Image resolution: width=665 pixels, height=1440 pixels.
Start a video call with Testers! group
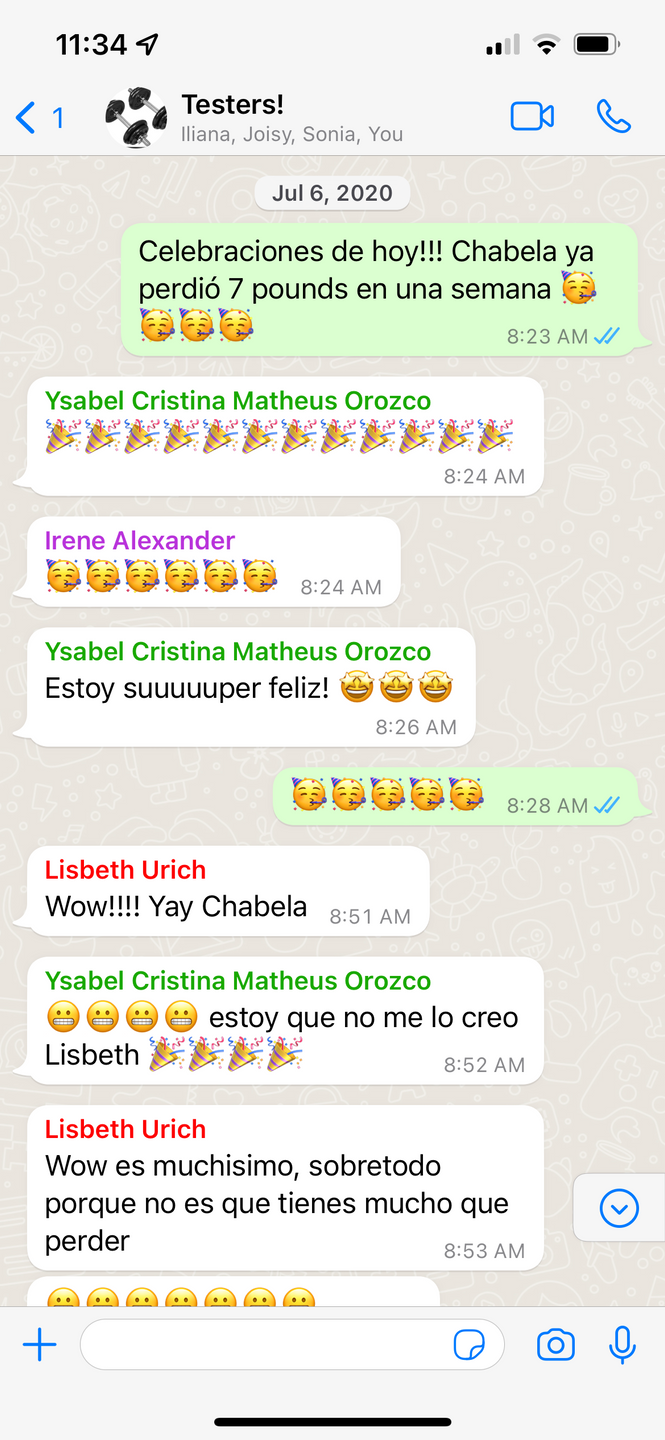(532, 117)
